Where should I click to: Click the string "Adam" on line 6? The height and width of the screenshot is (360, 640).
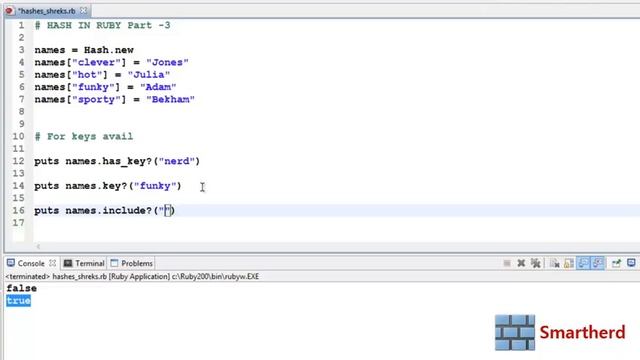[158, 87]
